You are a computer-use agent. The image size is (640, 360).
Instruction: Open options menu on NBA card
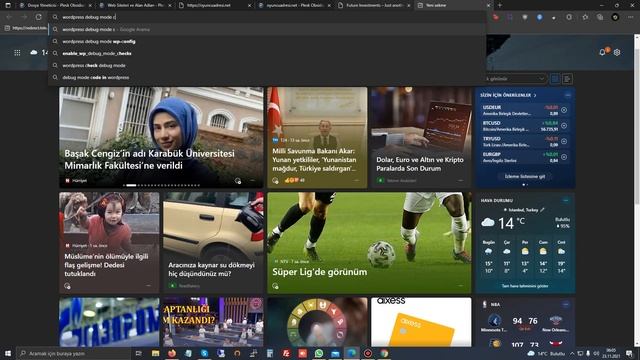(x=566, y=304)
